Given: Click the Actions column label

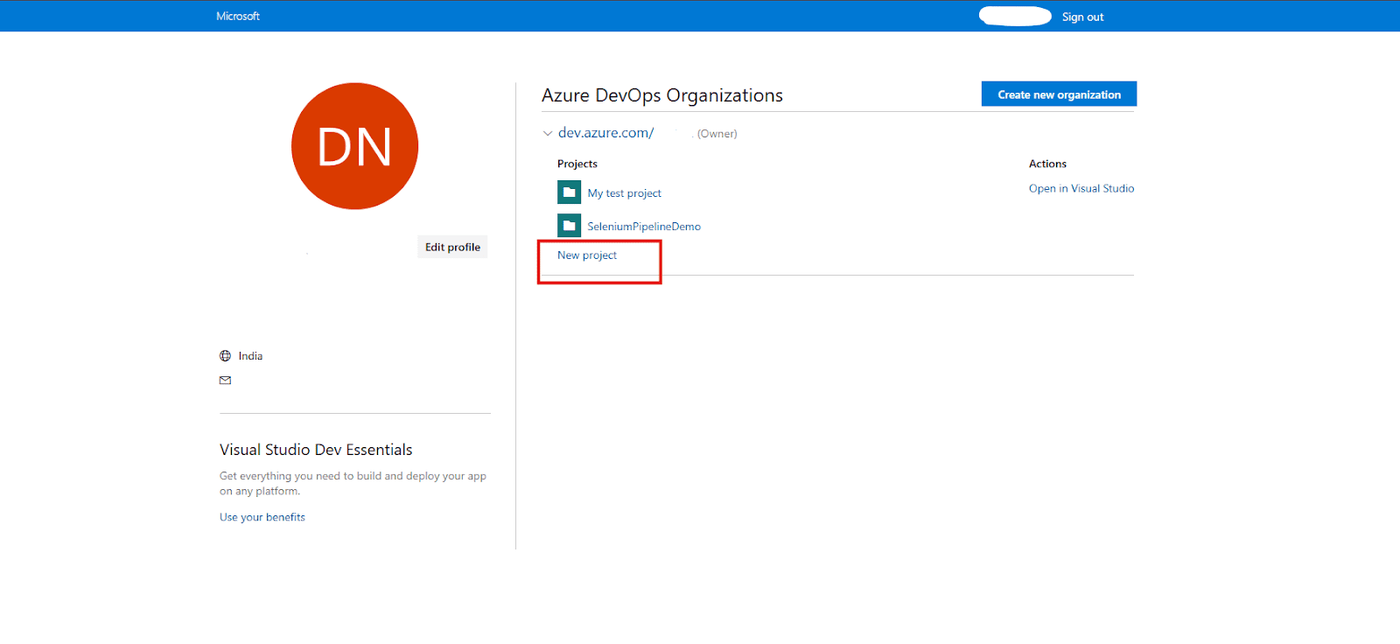Looking at the screenshot, I should (x=1048, y=163).
